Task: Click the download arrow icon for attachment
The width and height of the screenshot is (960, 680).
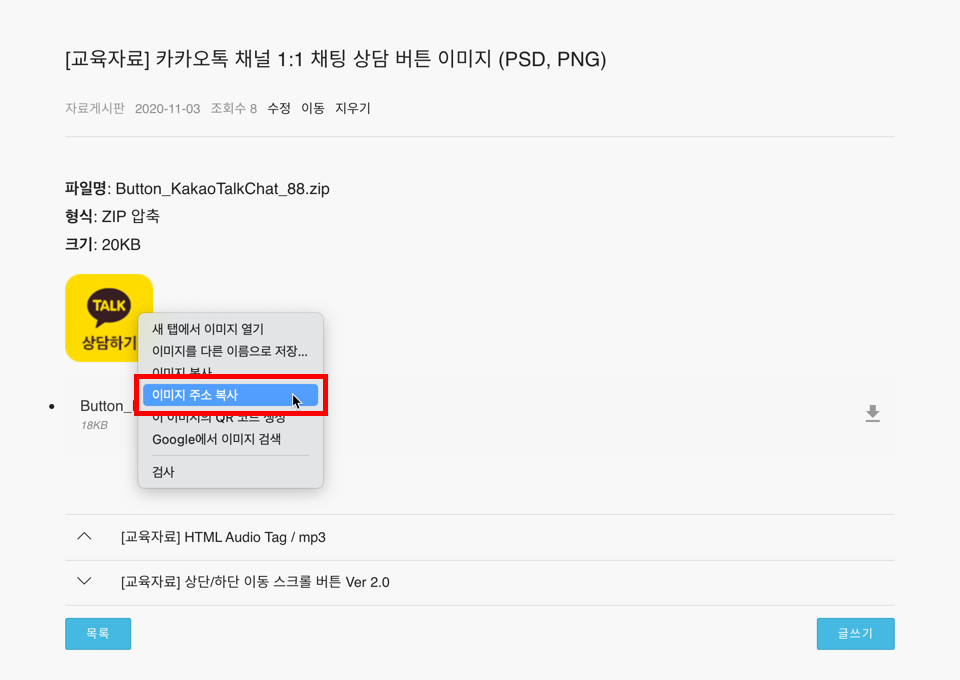Action: tap(872, 413)
